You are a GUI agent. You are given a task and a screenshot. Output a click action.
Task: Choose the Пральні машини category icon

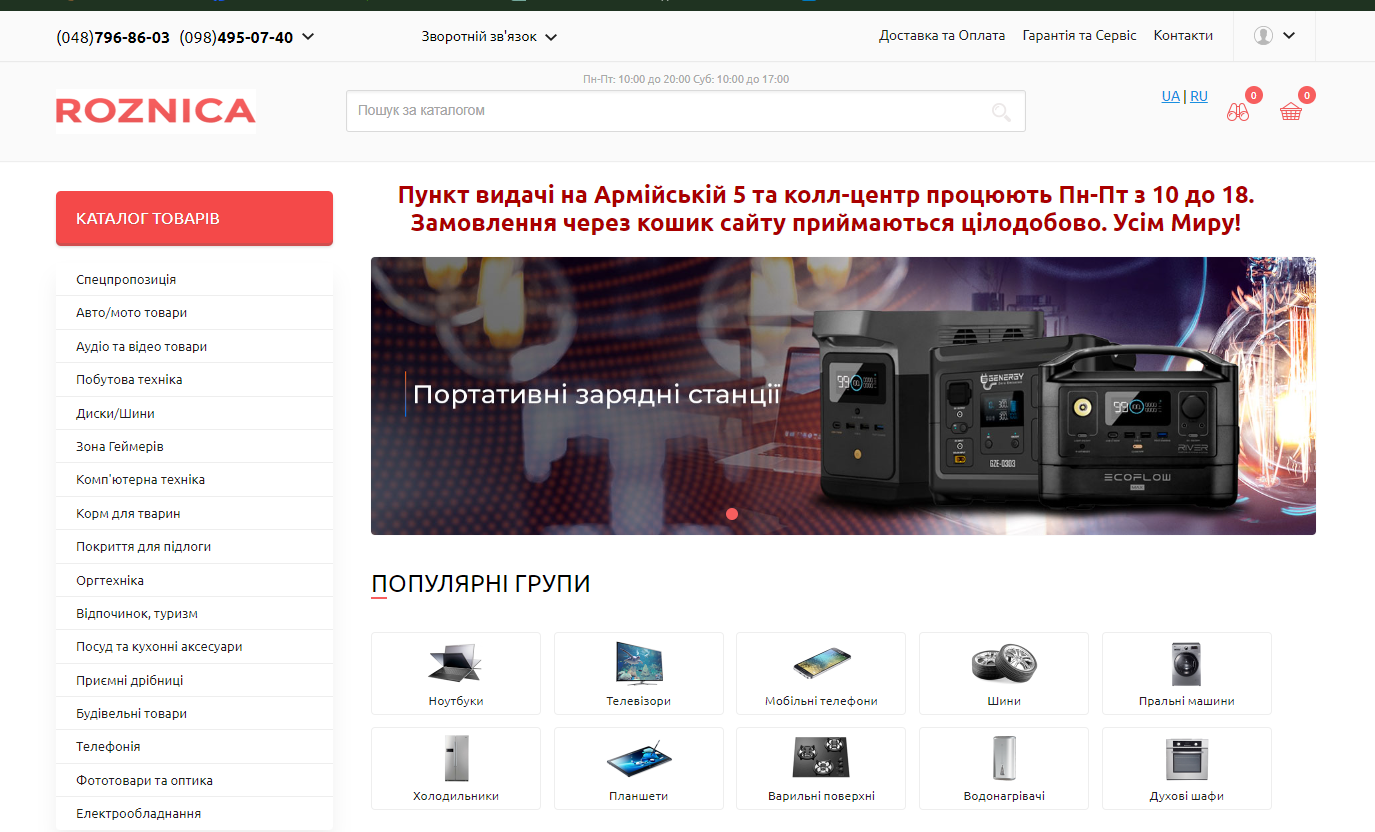[x=1186, y=663]
